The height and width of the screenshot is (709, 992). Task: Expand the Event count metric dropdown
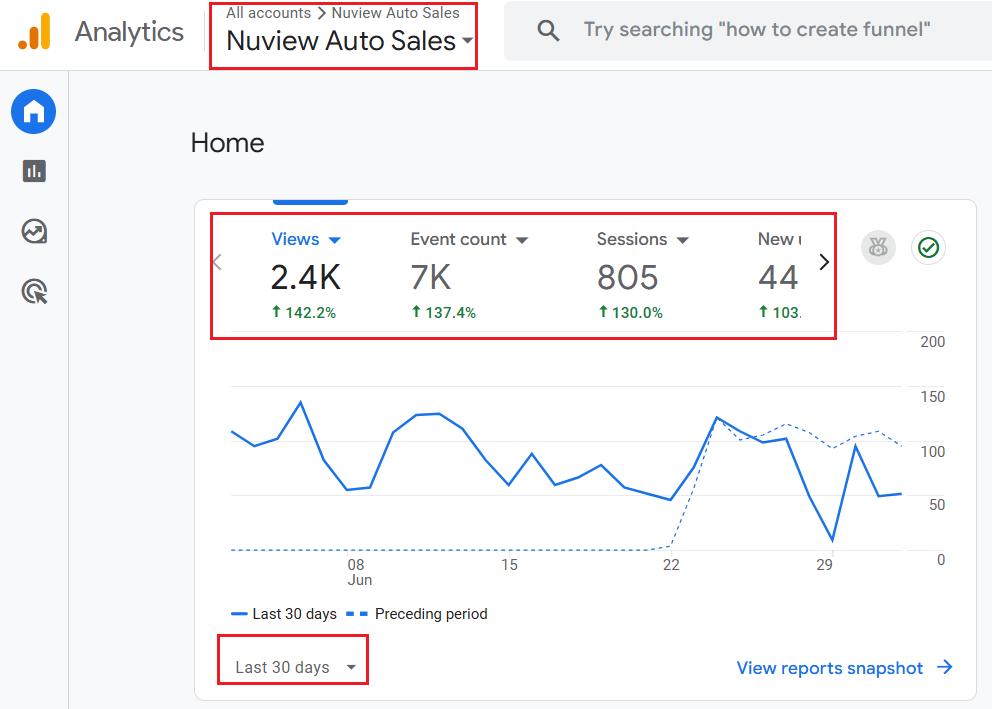(x=522, y=240)
